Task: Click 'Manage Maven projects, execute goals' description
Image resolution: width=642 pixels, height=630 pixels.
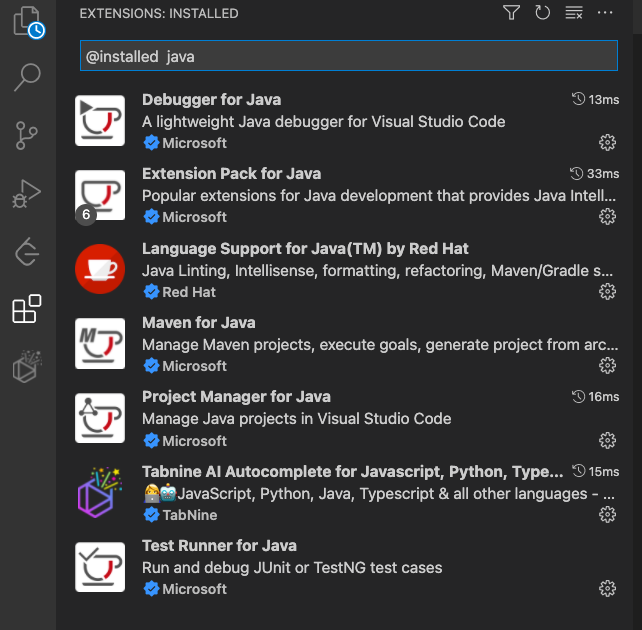Action: click(380, 345)
